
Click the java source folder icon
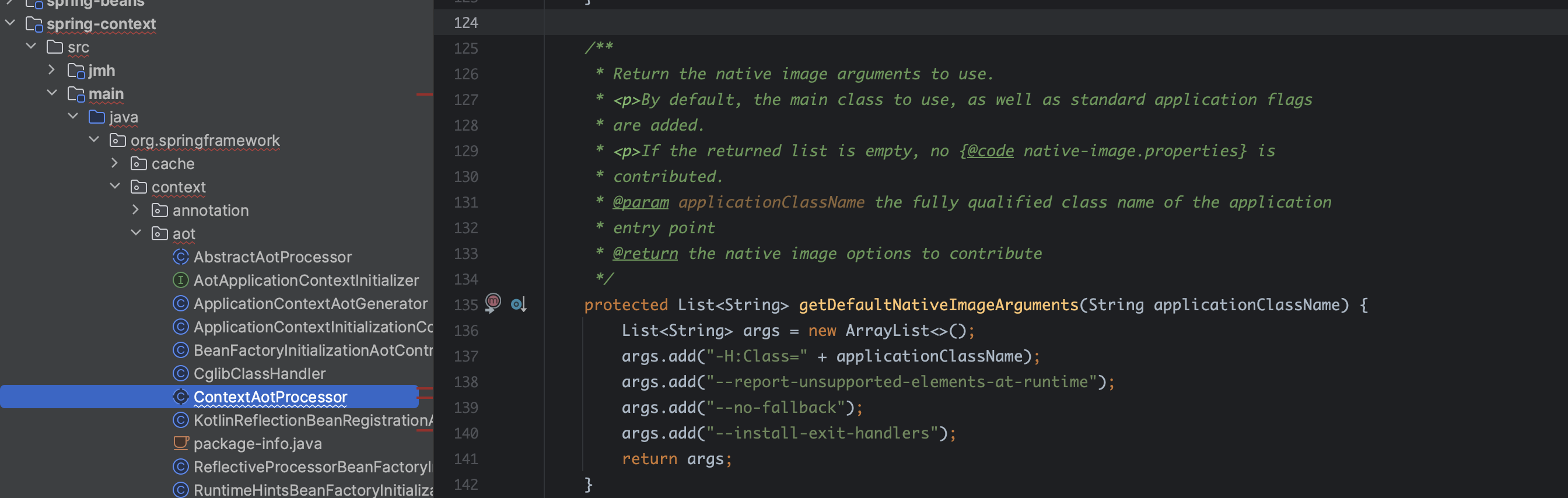[97, 117]
